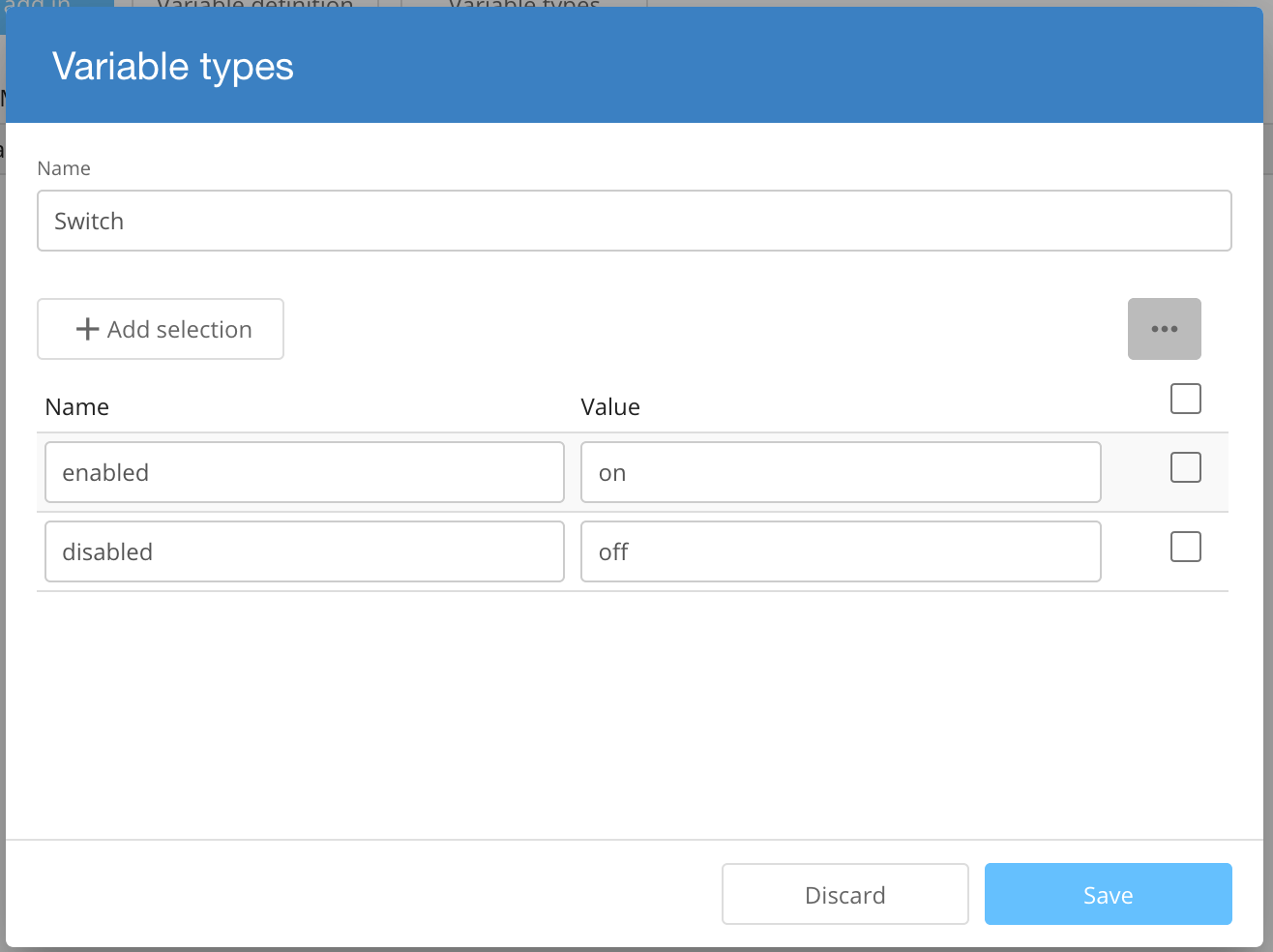Screen dimensions: 1273x952
Task: Click the Name label above Switch field
Action: (64, 168)
